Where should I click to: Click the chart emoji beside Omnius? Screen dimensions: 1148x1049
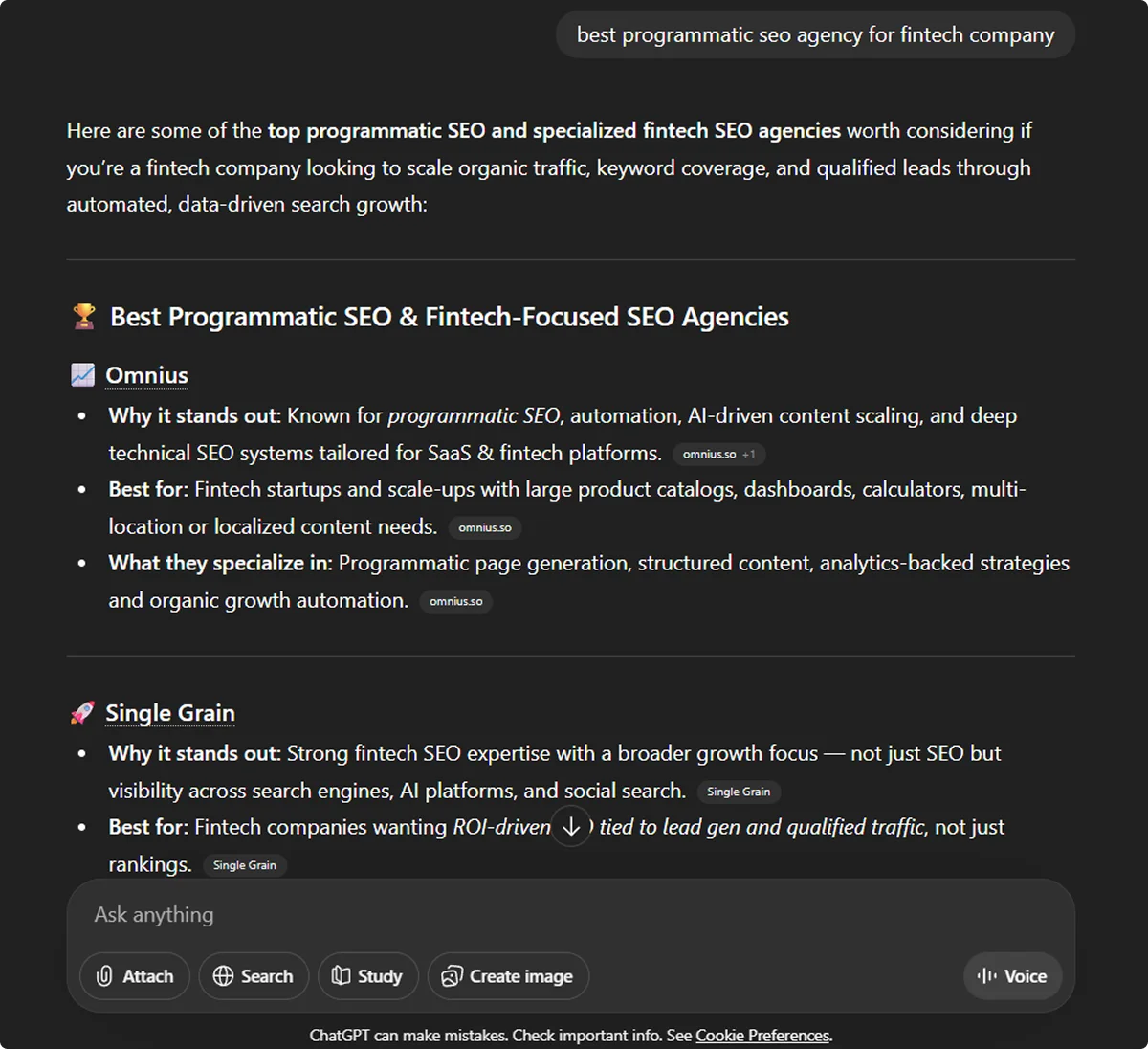pos(83,375)
